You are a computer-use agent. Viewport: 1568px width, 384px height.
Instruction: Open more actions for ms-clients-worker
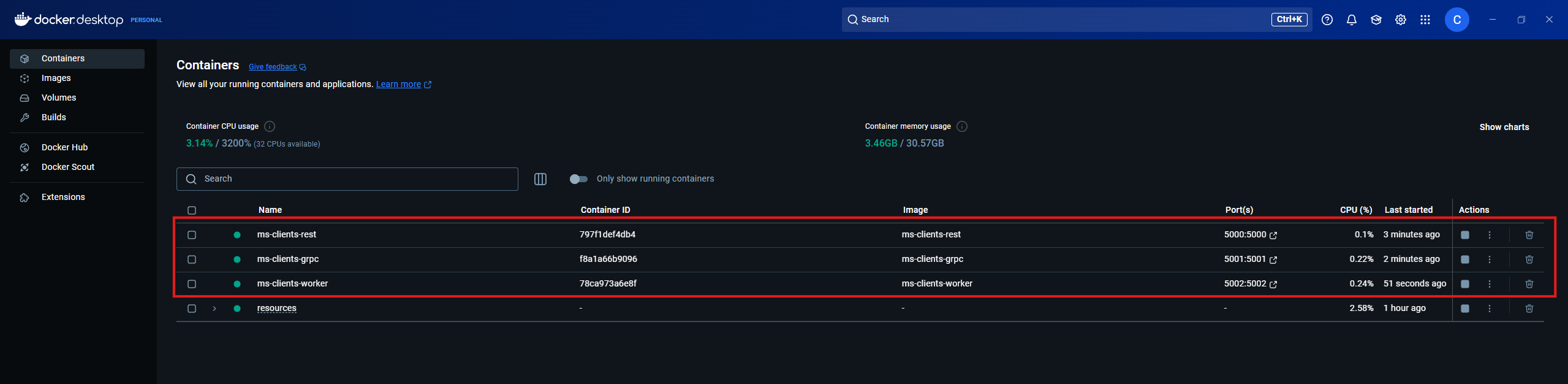pos(1490,284)
